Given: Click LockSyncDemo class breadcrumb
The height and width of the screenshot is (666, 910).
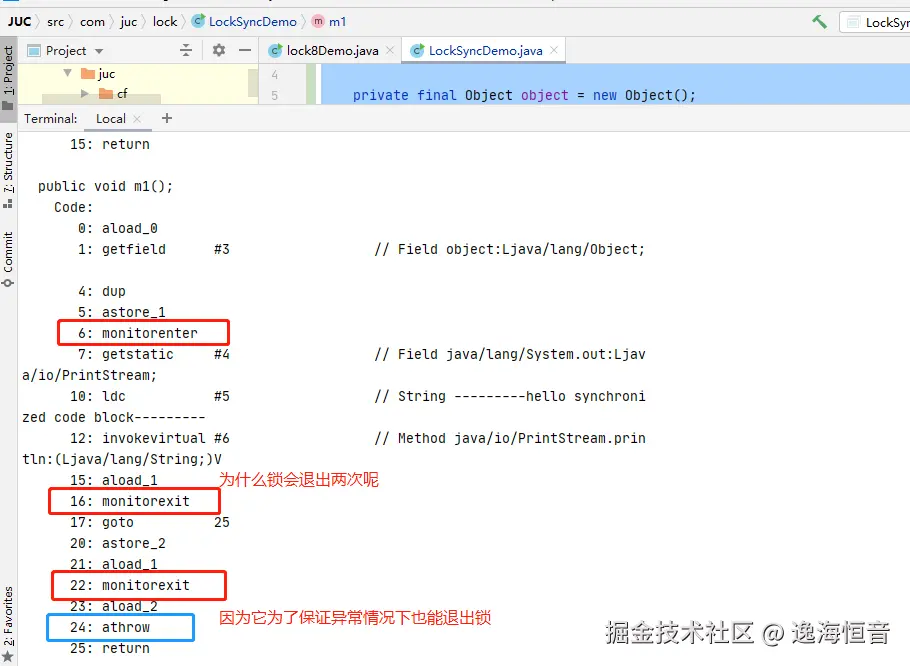Looking at the screenshot, I should pos(245,21).
